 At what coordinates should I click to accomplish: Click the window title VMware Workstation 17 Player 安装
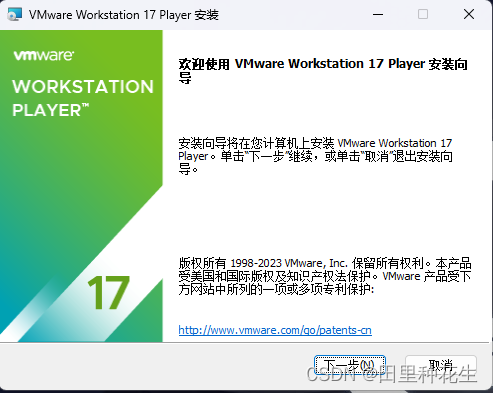124,15
